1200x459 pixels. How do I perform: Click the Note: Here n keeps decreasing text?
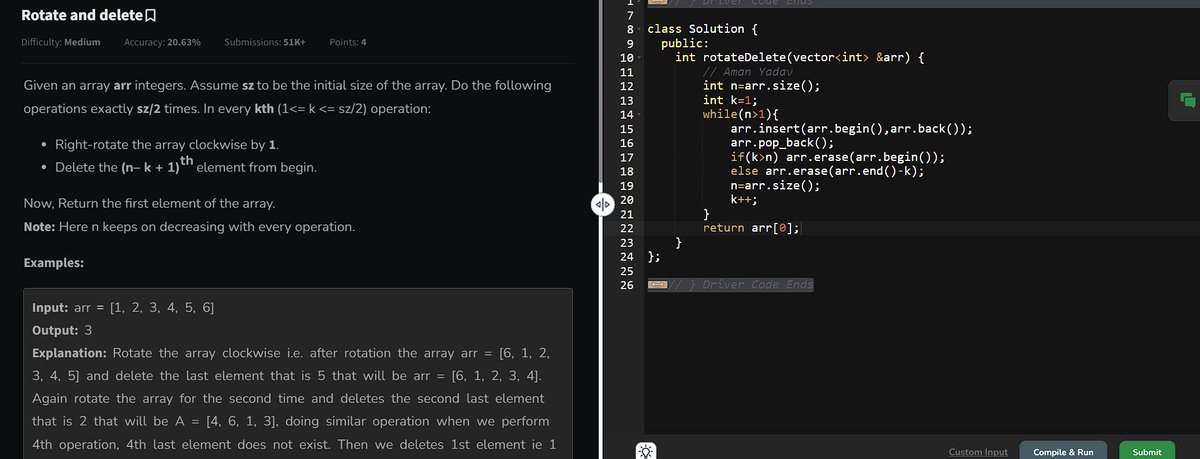tap(188, 227)
